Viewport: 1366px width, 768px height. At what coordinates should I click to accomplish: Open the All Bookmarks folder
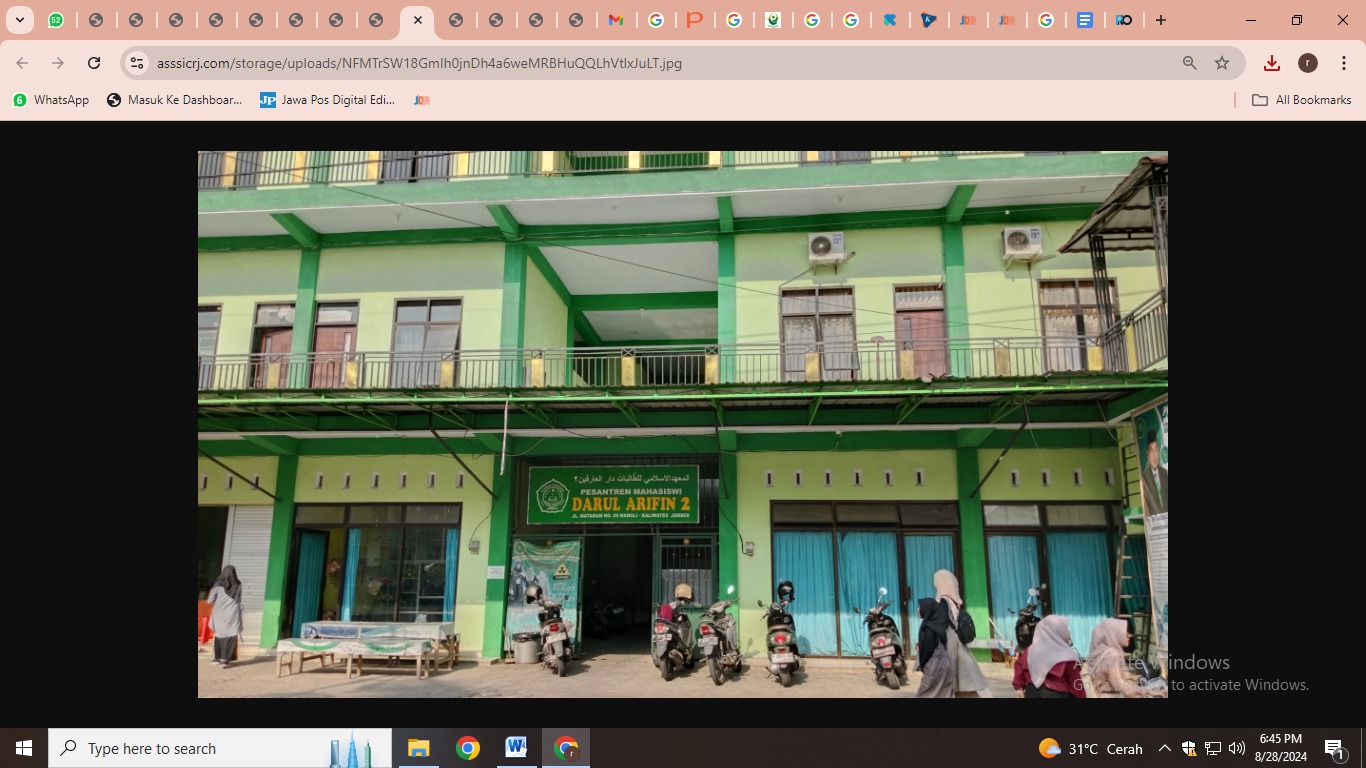coord(1302,100)
